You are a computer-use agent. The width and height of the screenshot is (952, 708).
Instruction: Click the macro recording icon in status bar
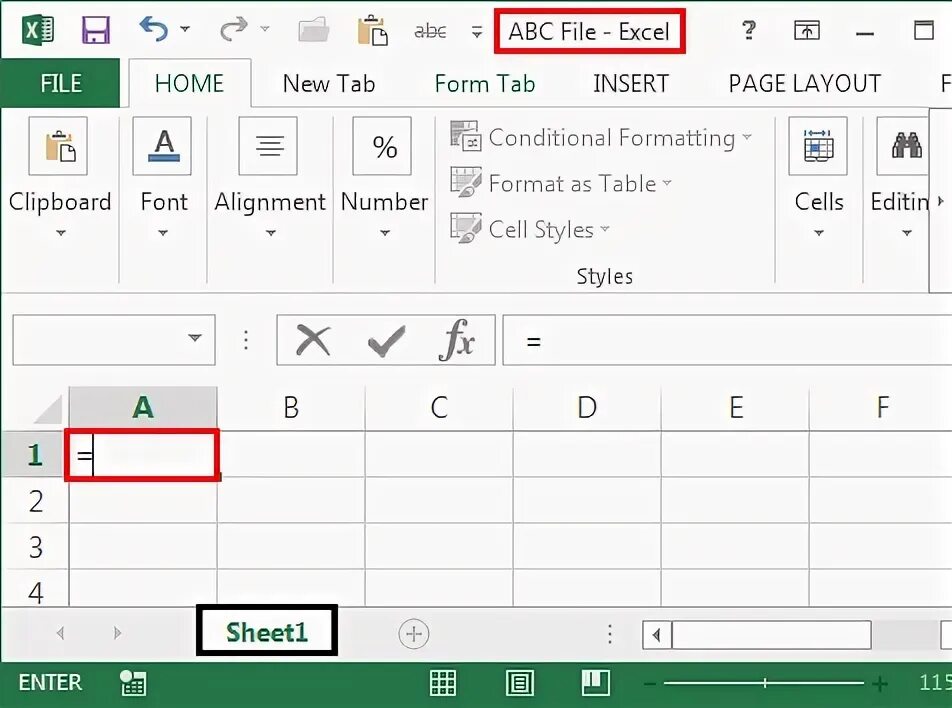(x=133, y=682)
